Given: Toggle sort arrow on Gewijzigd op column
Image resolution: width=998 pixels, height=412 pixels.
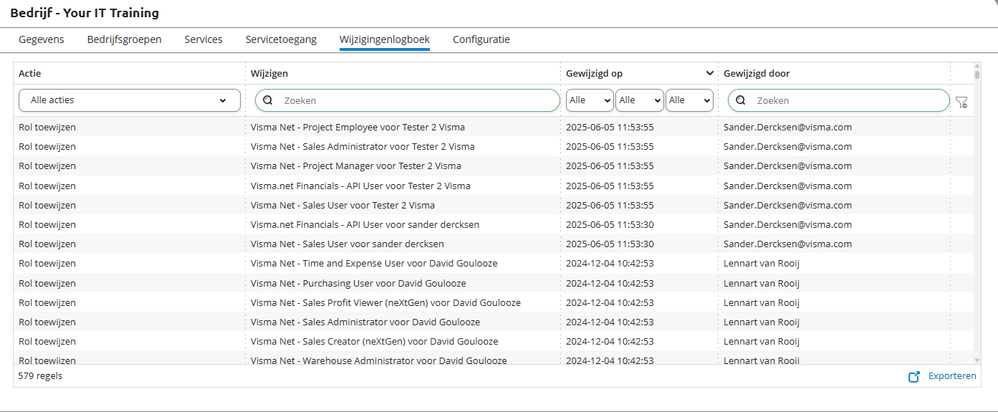Looking at the screenshot, I should [710, 74].
